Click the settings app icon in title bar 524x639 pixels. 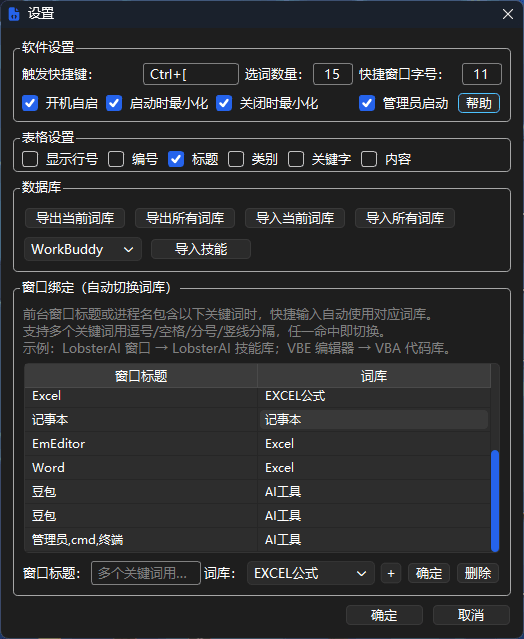pos(14,14)
